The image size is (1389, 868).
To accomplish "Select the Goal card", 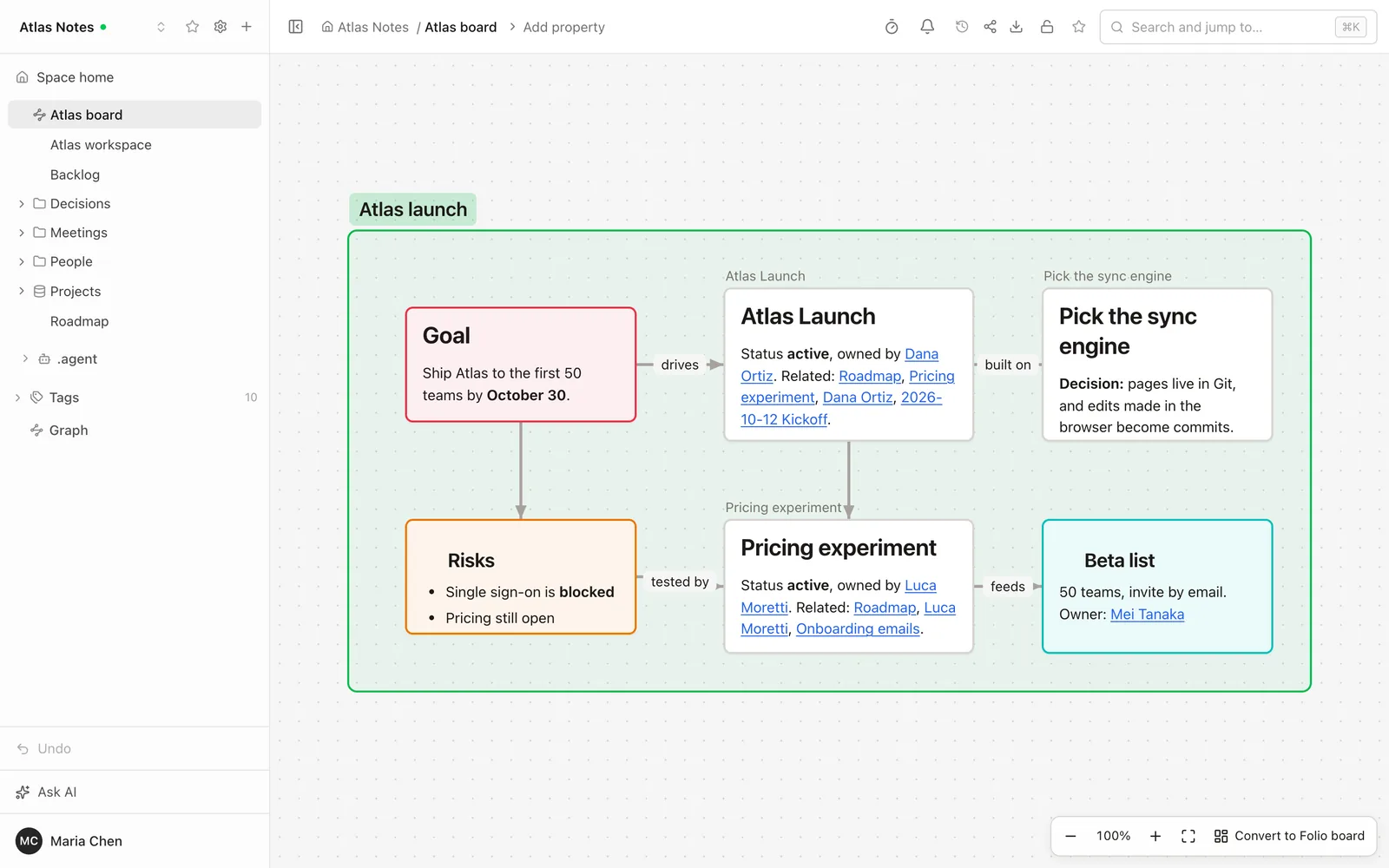I will [x=521, y=365].
